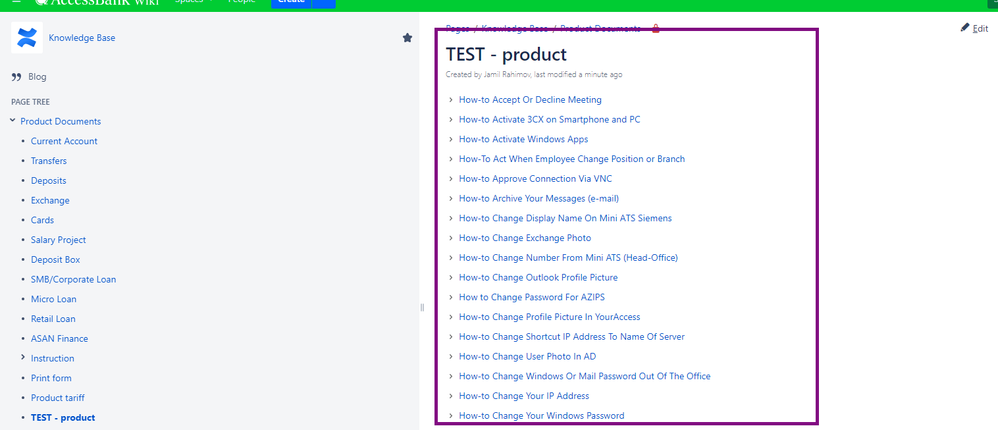Click the PAGE TREE section heading
The image size is (998, 430).
31,102
